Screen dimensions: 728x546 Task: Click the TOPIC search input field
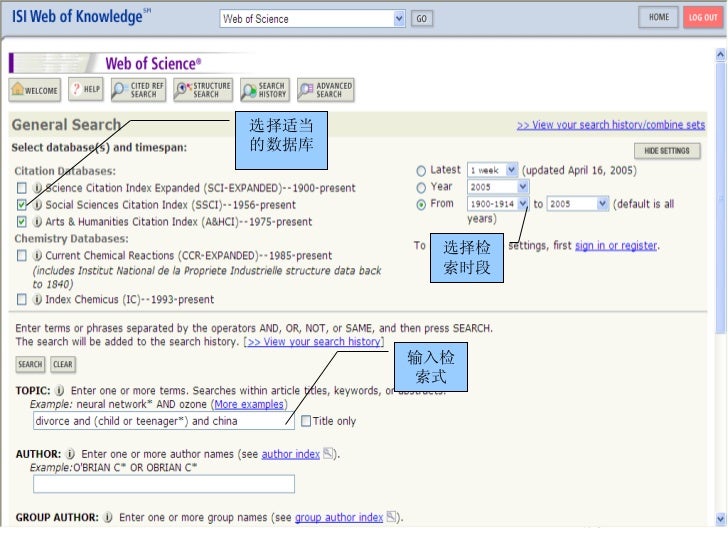(163, 421)
